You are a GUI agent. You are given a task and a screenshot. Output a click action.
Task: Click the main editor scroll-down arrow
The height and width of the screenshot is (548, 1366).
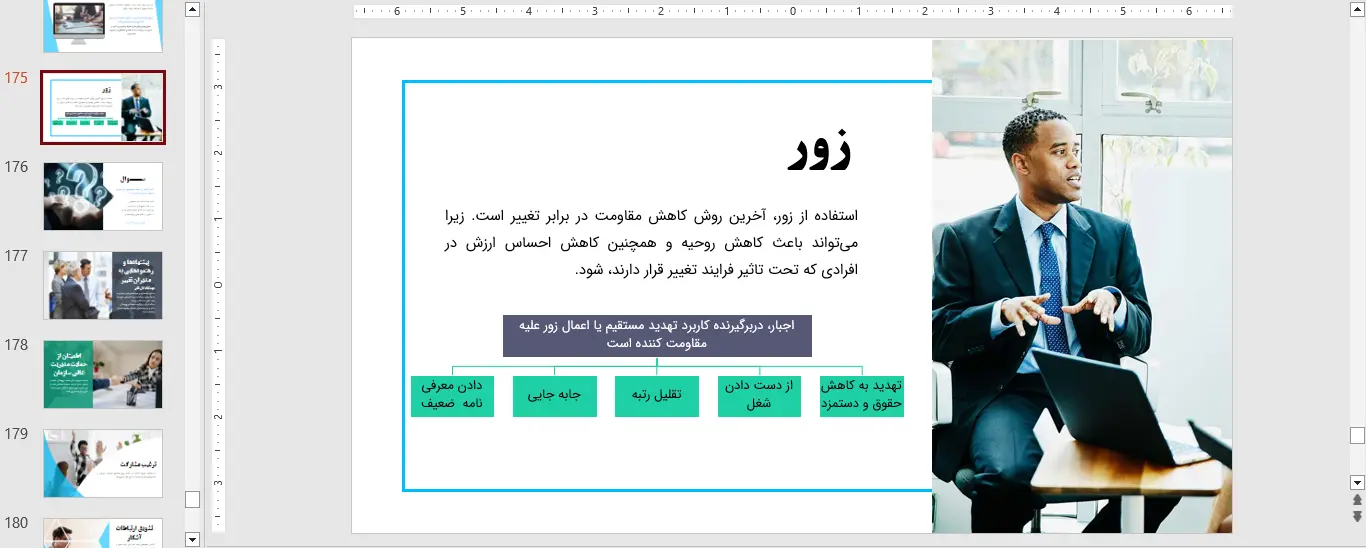click(x=1357, y=481)
